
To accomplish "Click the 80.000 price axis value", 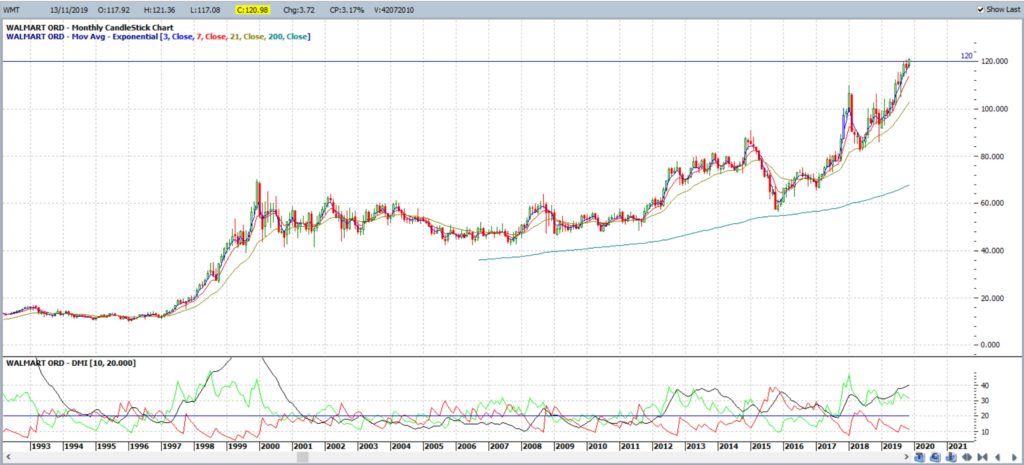I will pos(995,156).
